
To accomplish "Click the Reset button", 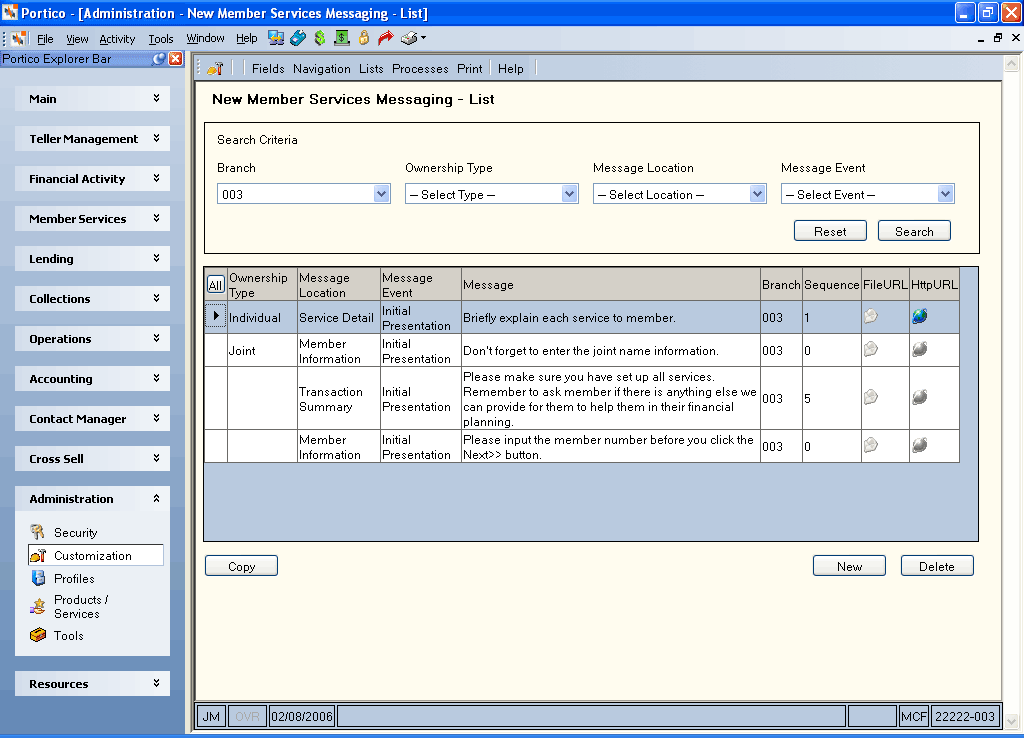I will pyautogui.click(x=830, y=231).
